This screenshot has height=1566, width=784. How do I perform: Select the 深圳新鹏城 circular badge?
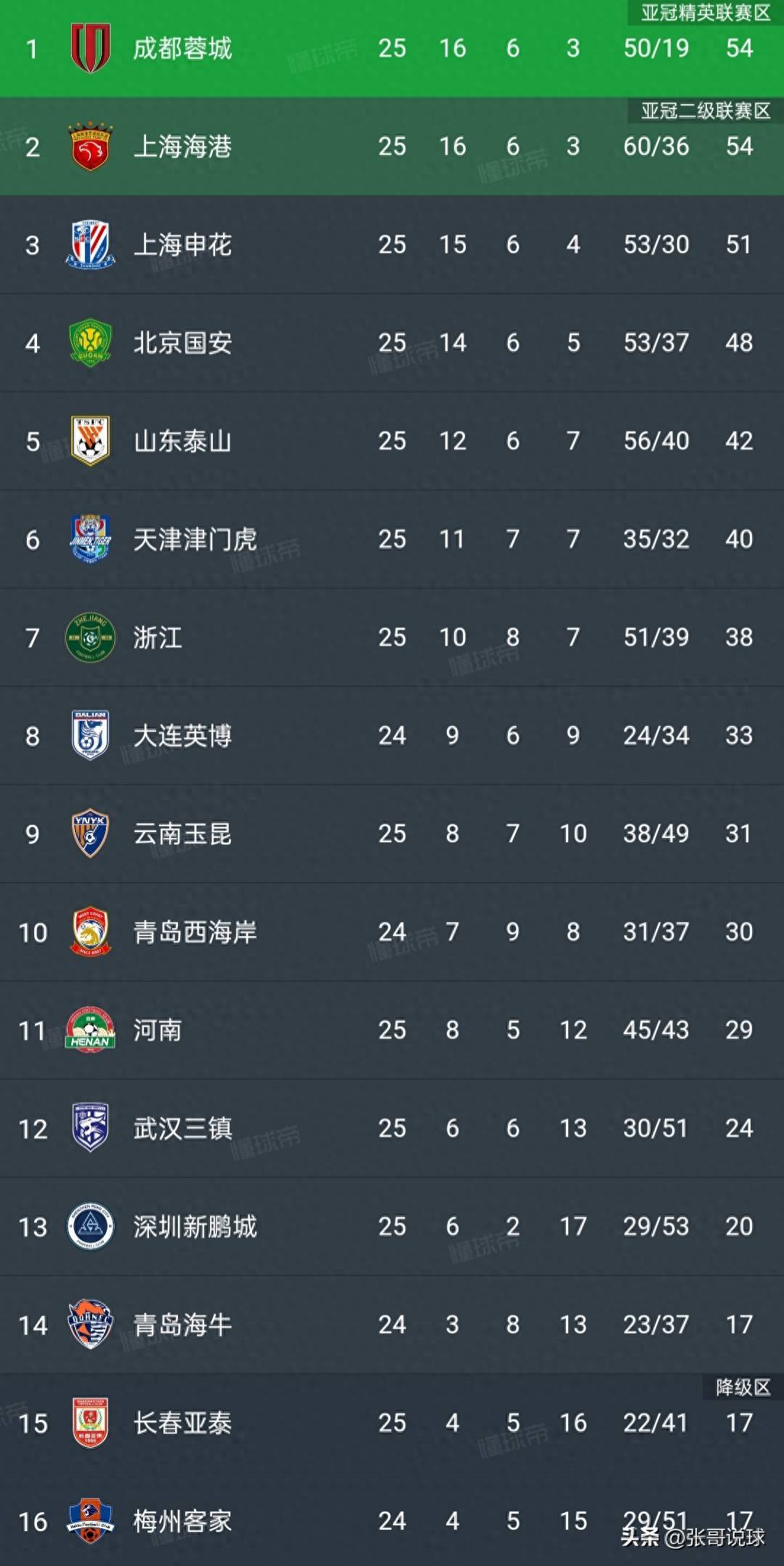pyautogui.click(x=90, y=1227)
